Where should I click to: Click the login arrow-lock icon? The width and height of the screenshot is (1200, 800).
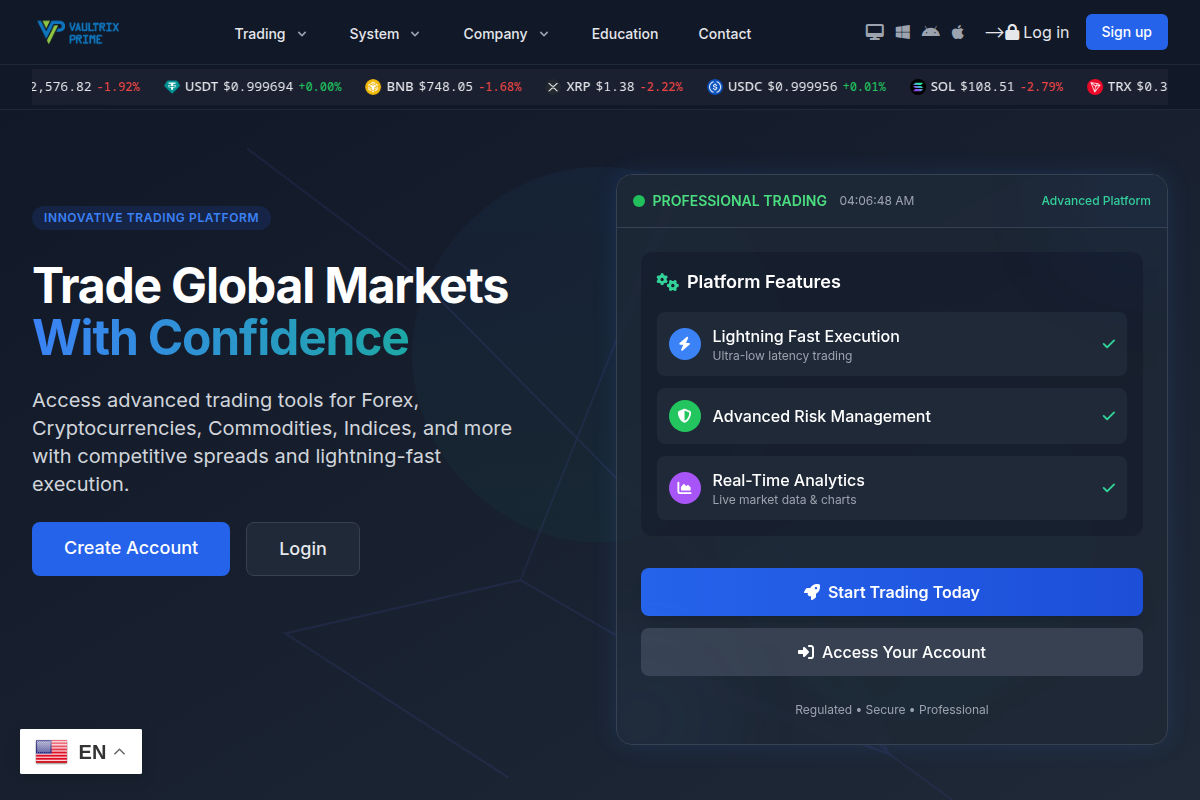[x=1002, y=32]
